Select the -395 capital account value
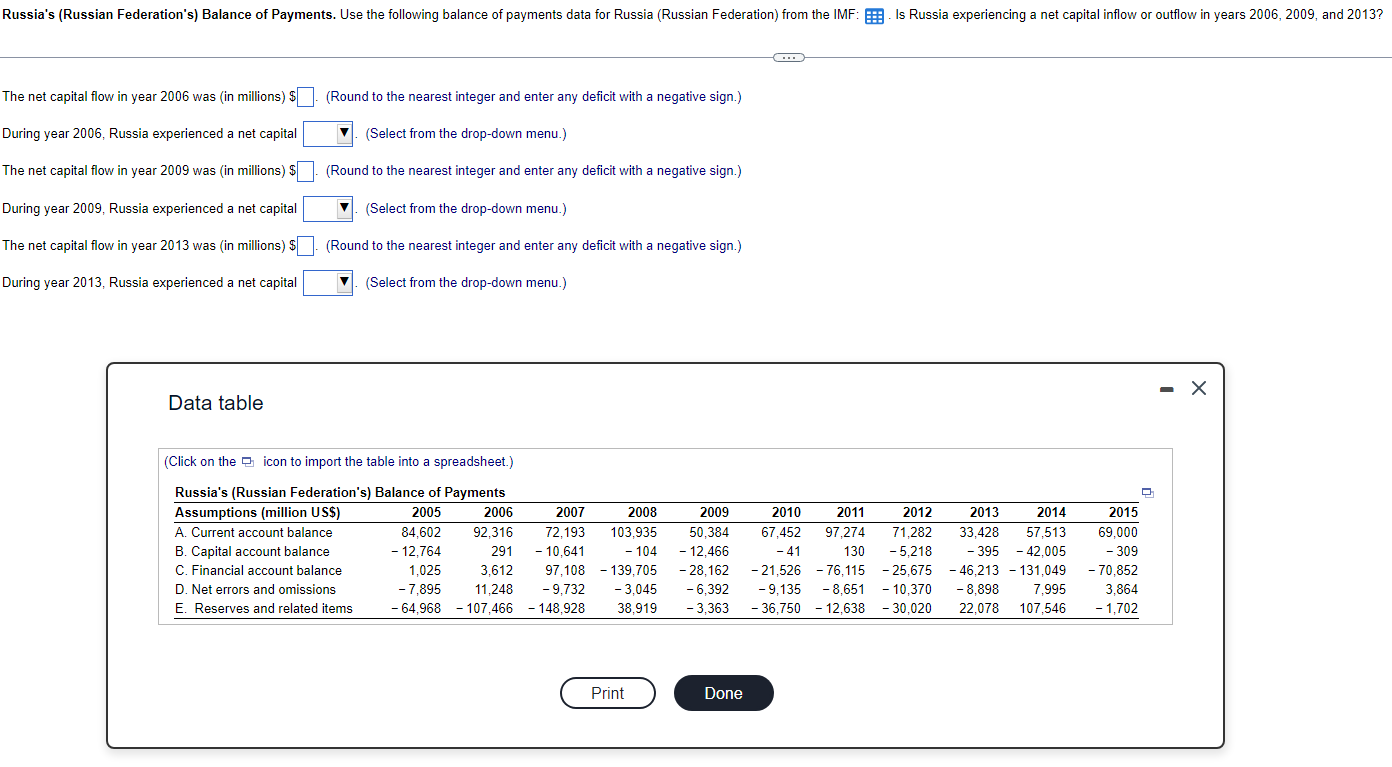 tap(981, 551)
